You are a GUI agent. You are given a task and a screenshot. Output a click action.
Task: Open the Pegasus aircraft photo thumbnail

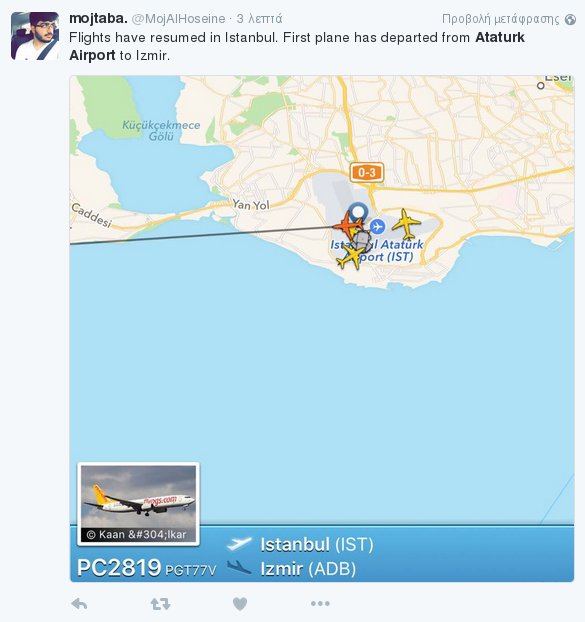point(138,504)
